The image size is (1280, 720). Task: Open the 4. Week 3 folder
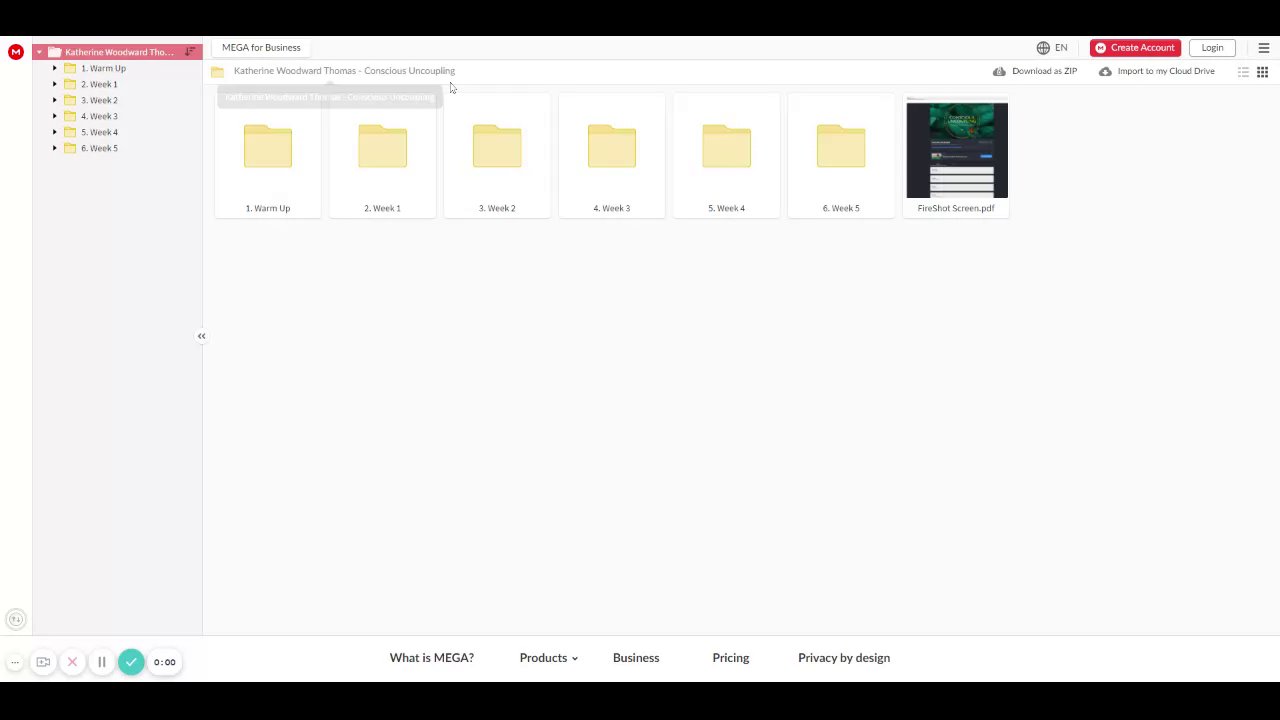click(611, 155)
